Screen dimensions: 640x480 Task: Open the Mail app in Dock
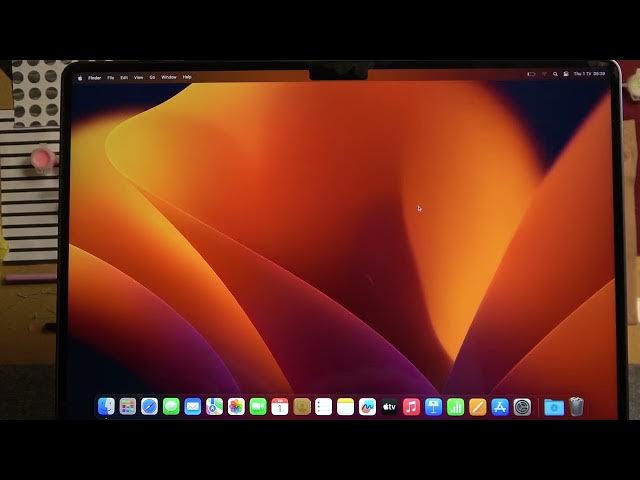click(193, 407)
